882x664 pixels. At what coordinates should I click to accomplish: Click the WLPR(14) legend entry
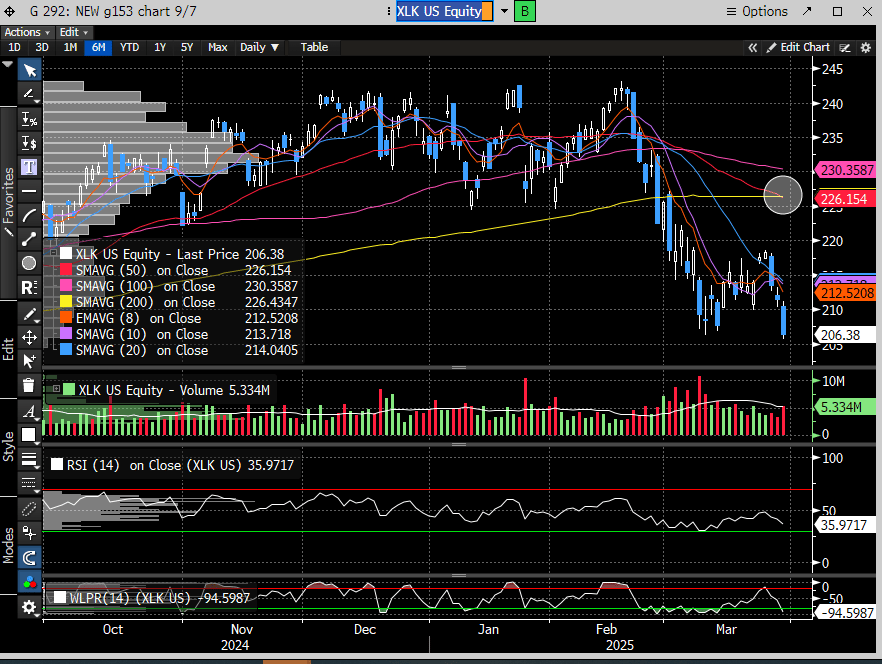pyautogui.click(x=152, y=598)
